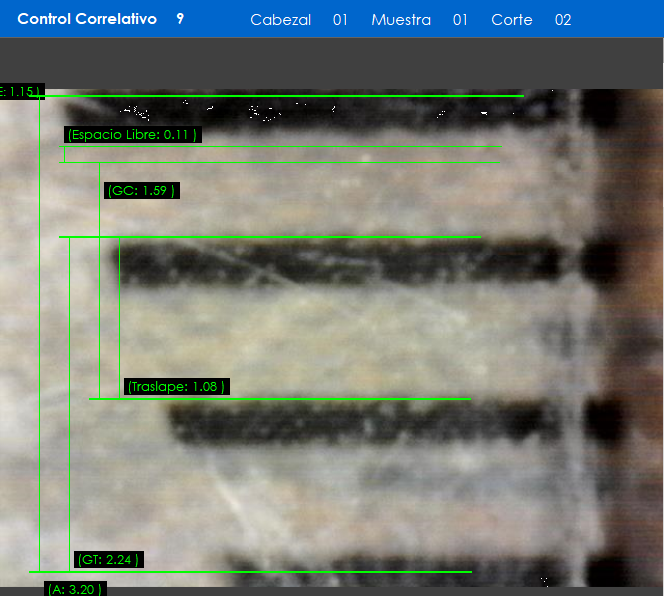
Task: Select the 01 value next to Cabezal
Action: click(340, 20)
